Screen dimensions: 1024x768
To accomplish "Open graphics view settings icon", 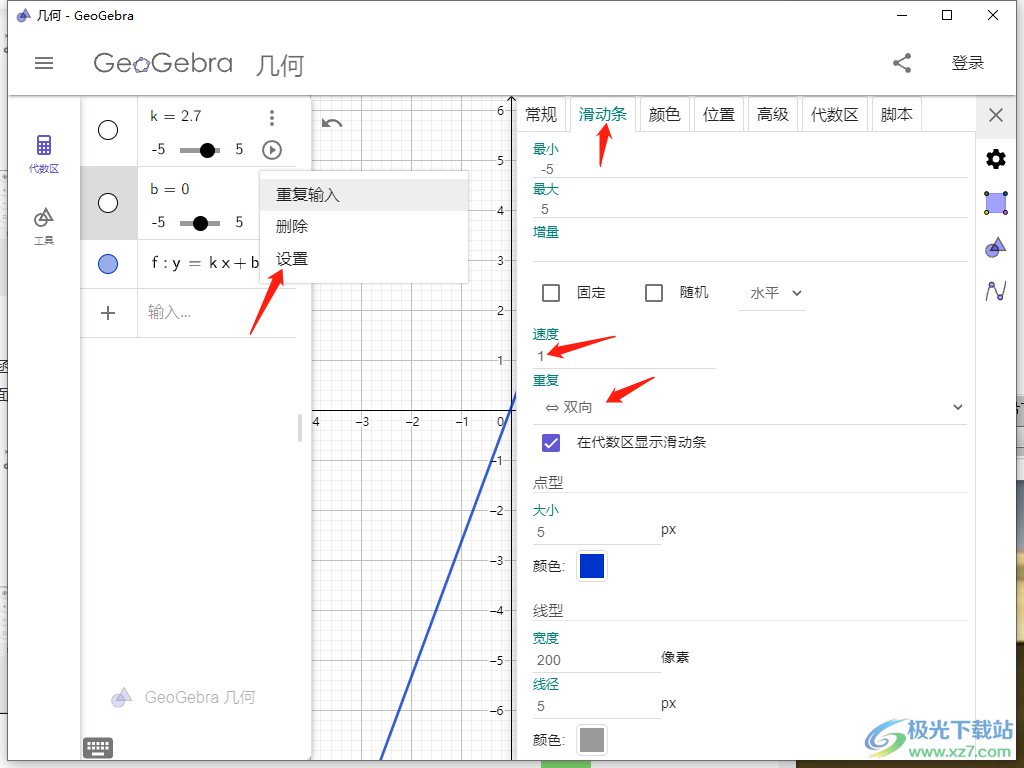I will pyautogui.click(x=996, y=247).
